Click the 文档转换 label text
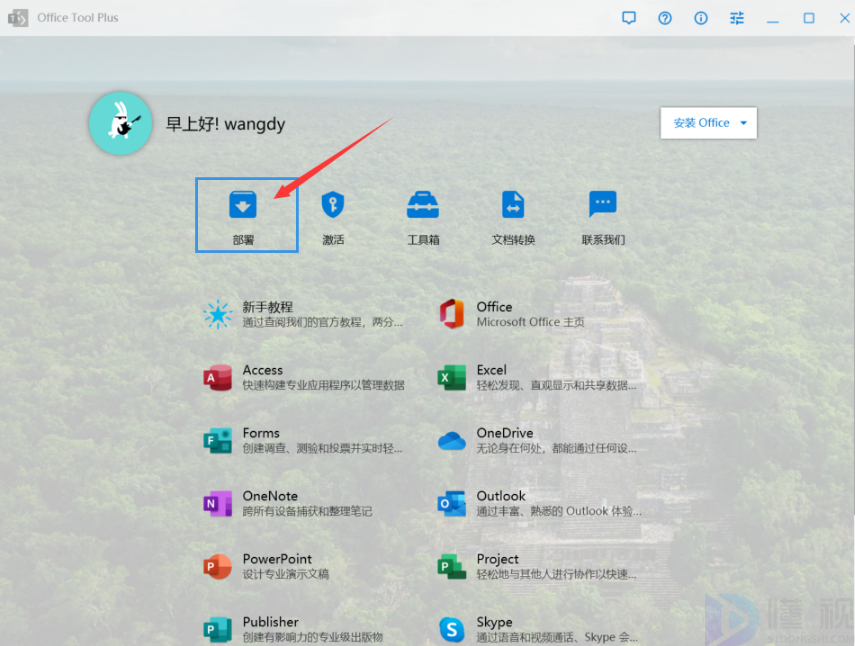 pyautogui.click(x=513, y=240)
